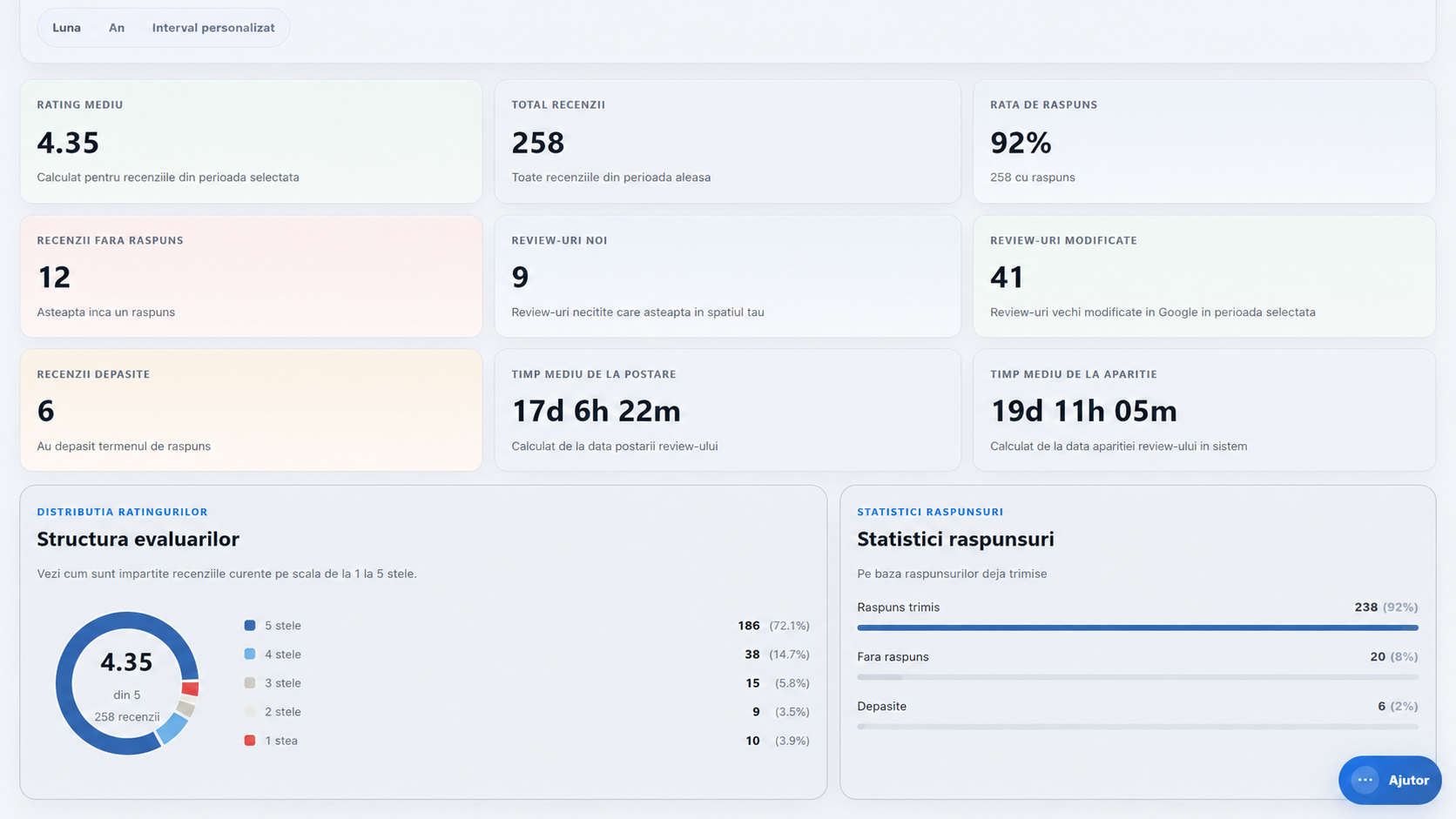Click the 1 stea red legend swatch
This screenshot has width=1456, height=819.
(250, 741)
